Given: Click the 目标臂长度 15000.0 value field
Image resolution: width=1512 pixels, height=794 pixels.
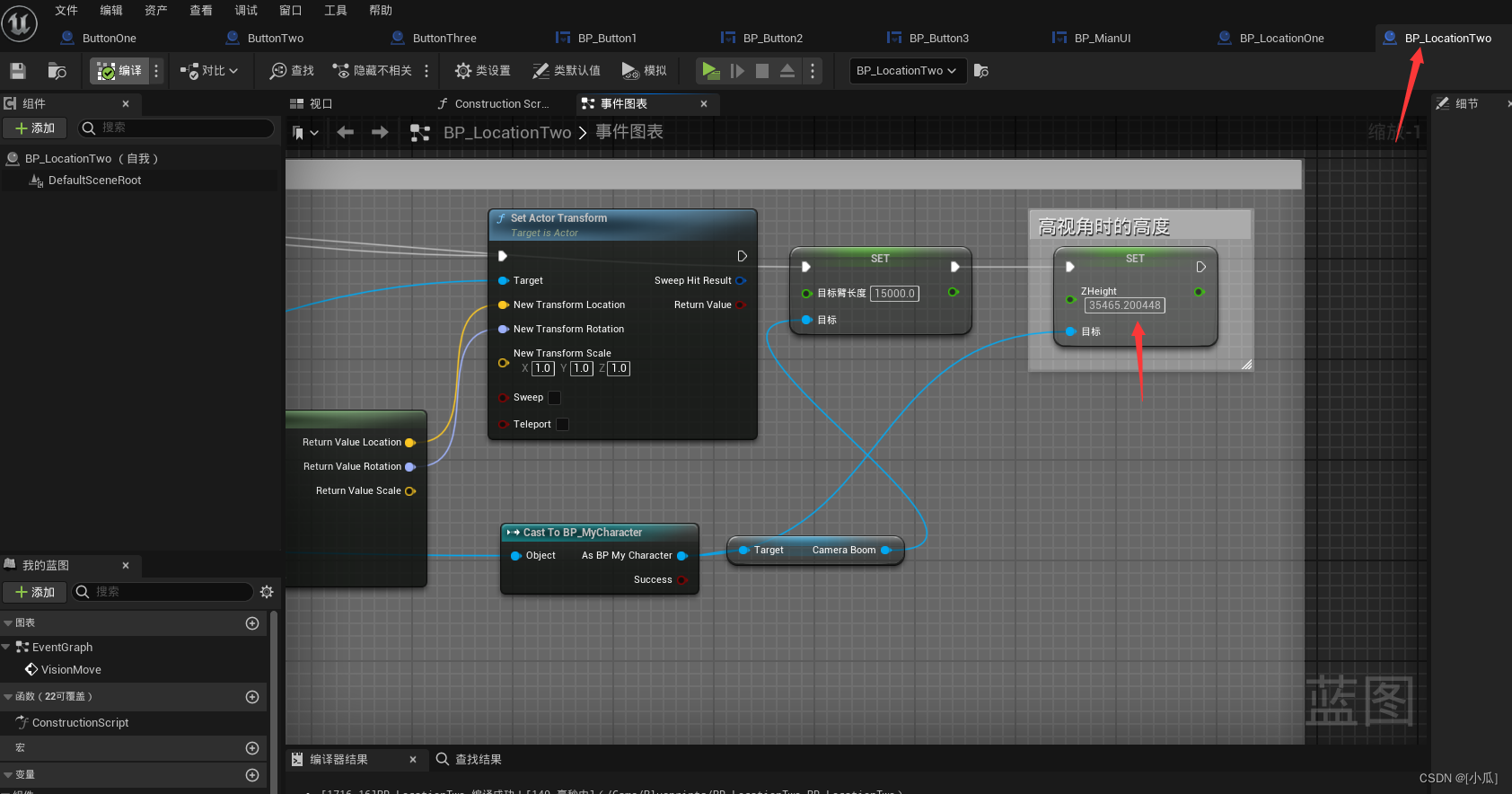Looking at the screenshot, I should pyautogui.click(x=894, y=294).
